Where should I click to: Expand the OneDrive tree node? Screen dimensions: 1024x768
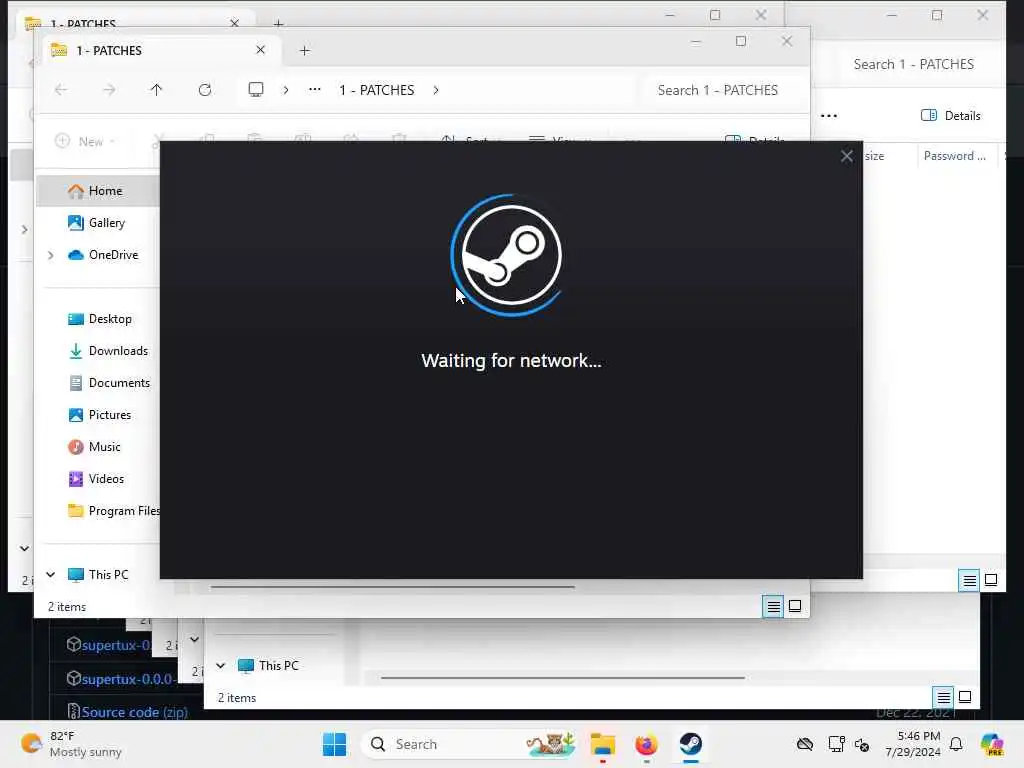pyautogui.click(x=50, y=255)
